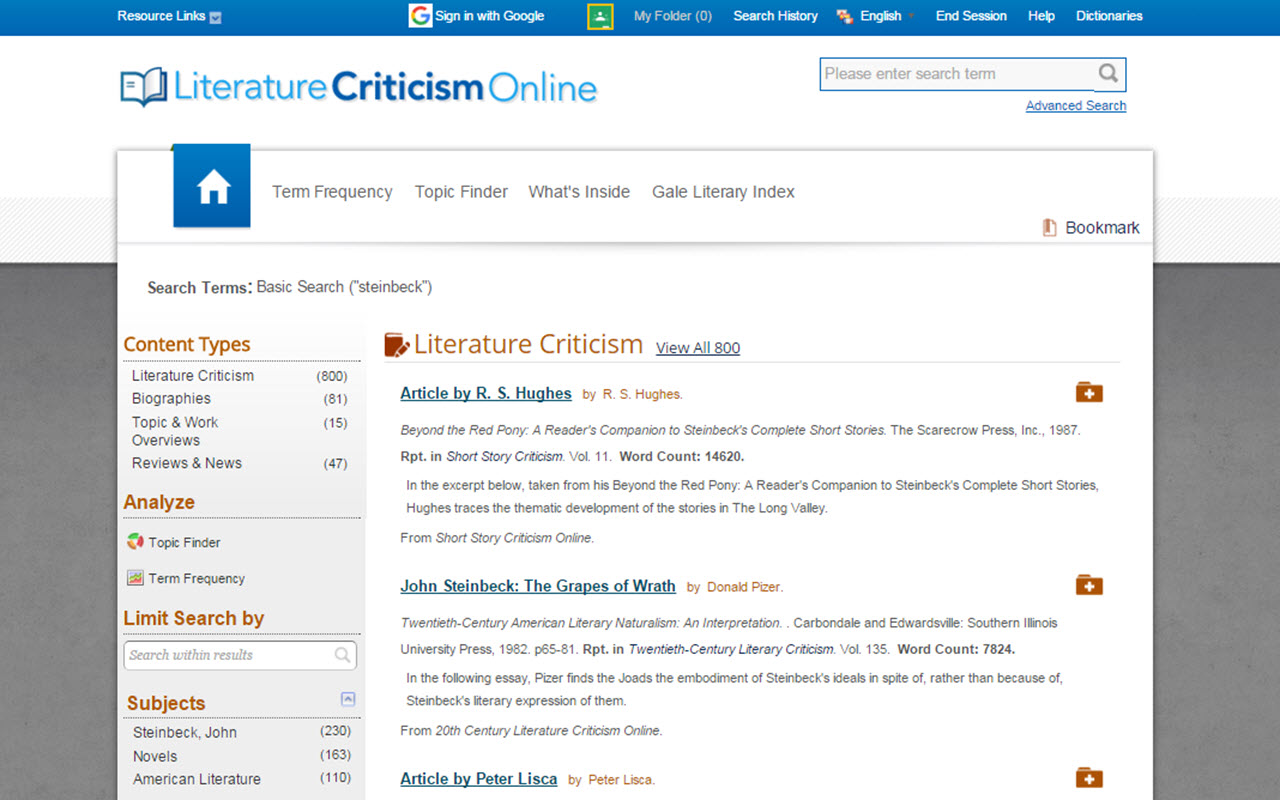Click the search magnifier icon

(x=1108, y=74)
